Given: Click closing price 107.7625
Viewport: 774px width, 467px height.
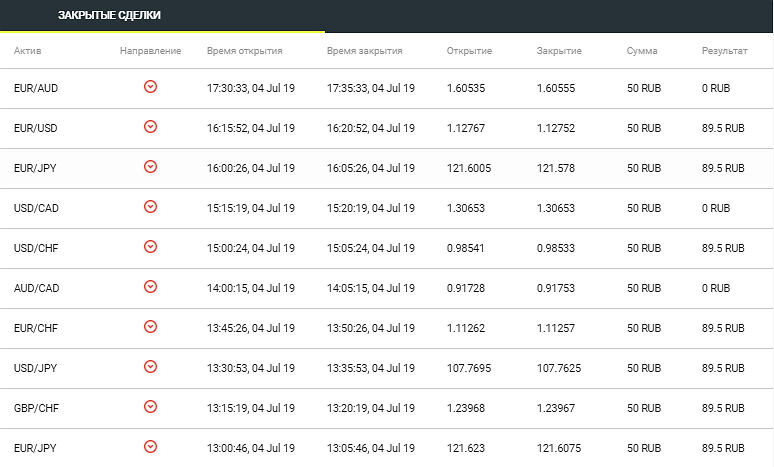Looking at the screenshot, I should click(x=559, y=368).
